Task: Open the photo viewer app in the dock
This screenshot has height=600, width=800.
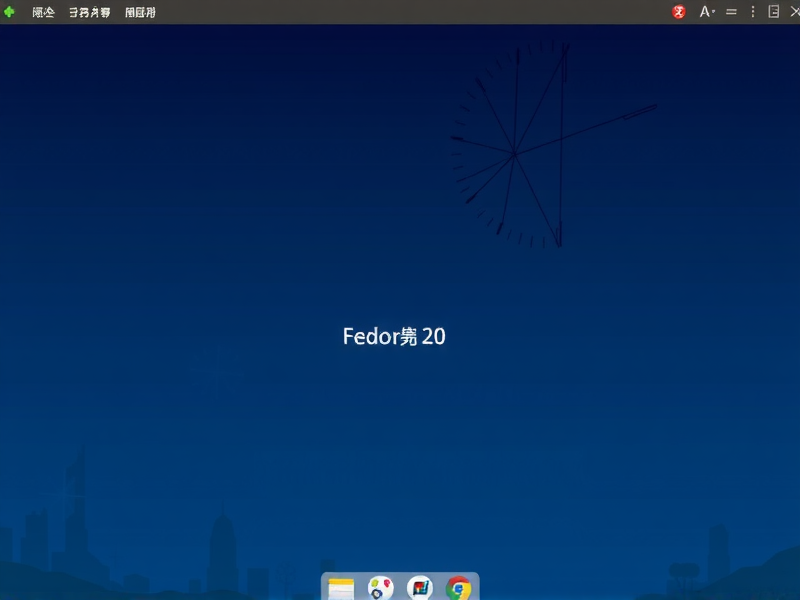Action: (x=418, y=587)
